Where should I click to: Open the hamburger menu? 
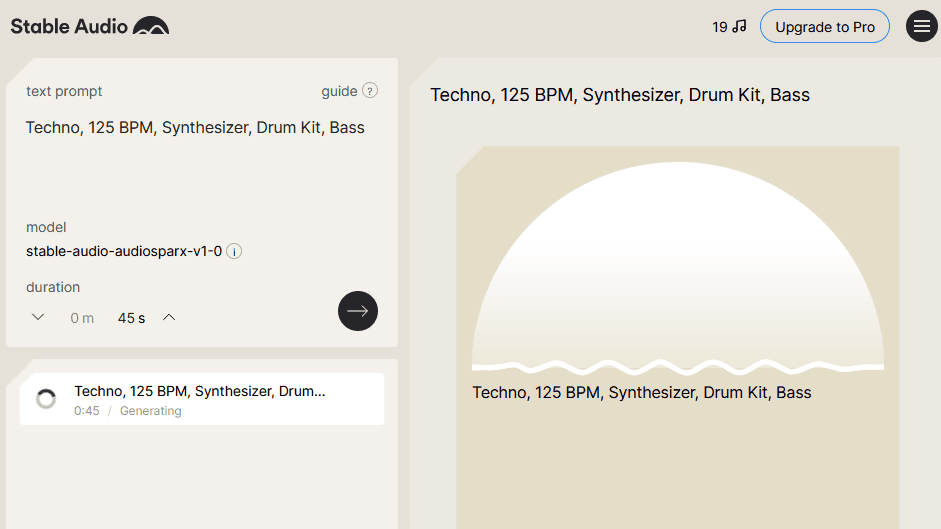click(921, 27)
